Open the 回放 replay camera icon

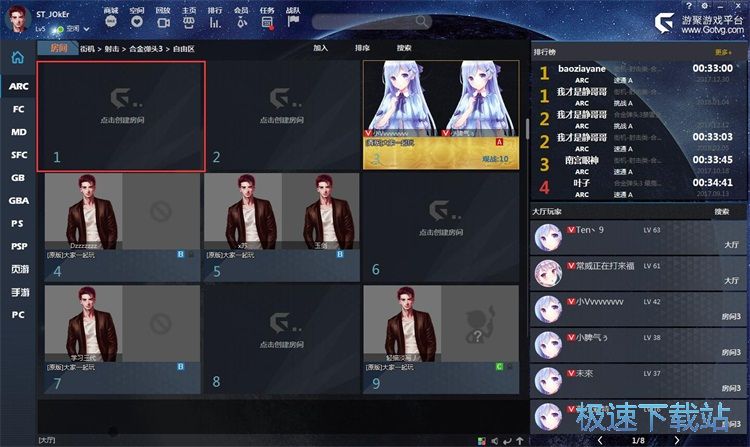(x=164, y=22)
